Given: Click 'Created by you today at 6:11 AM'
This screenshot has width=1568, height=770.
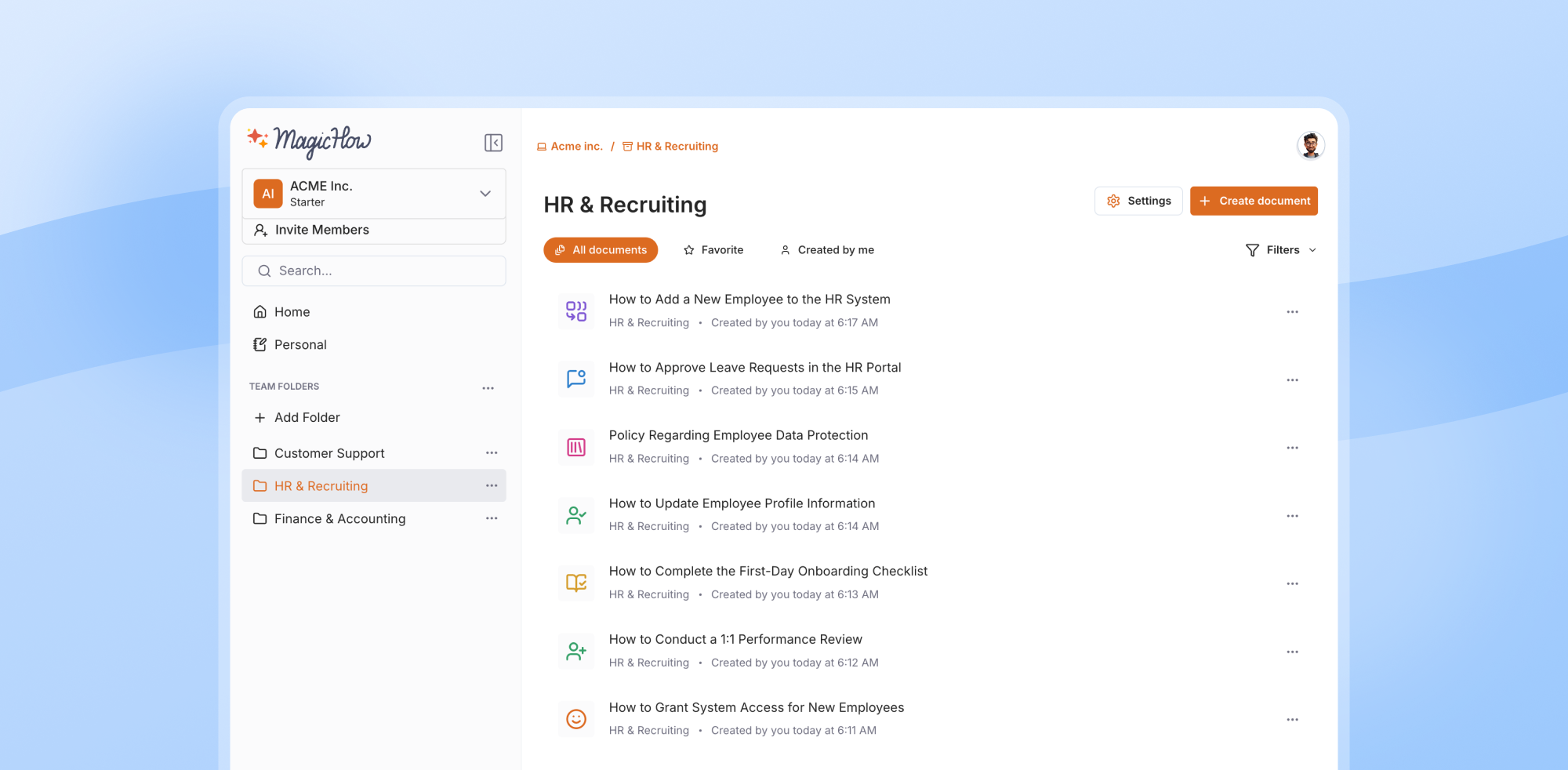Looking at the screenshot, I should click(793, 731).
